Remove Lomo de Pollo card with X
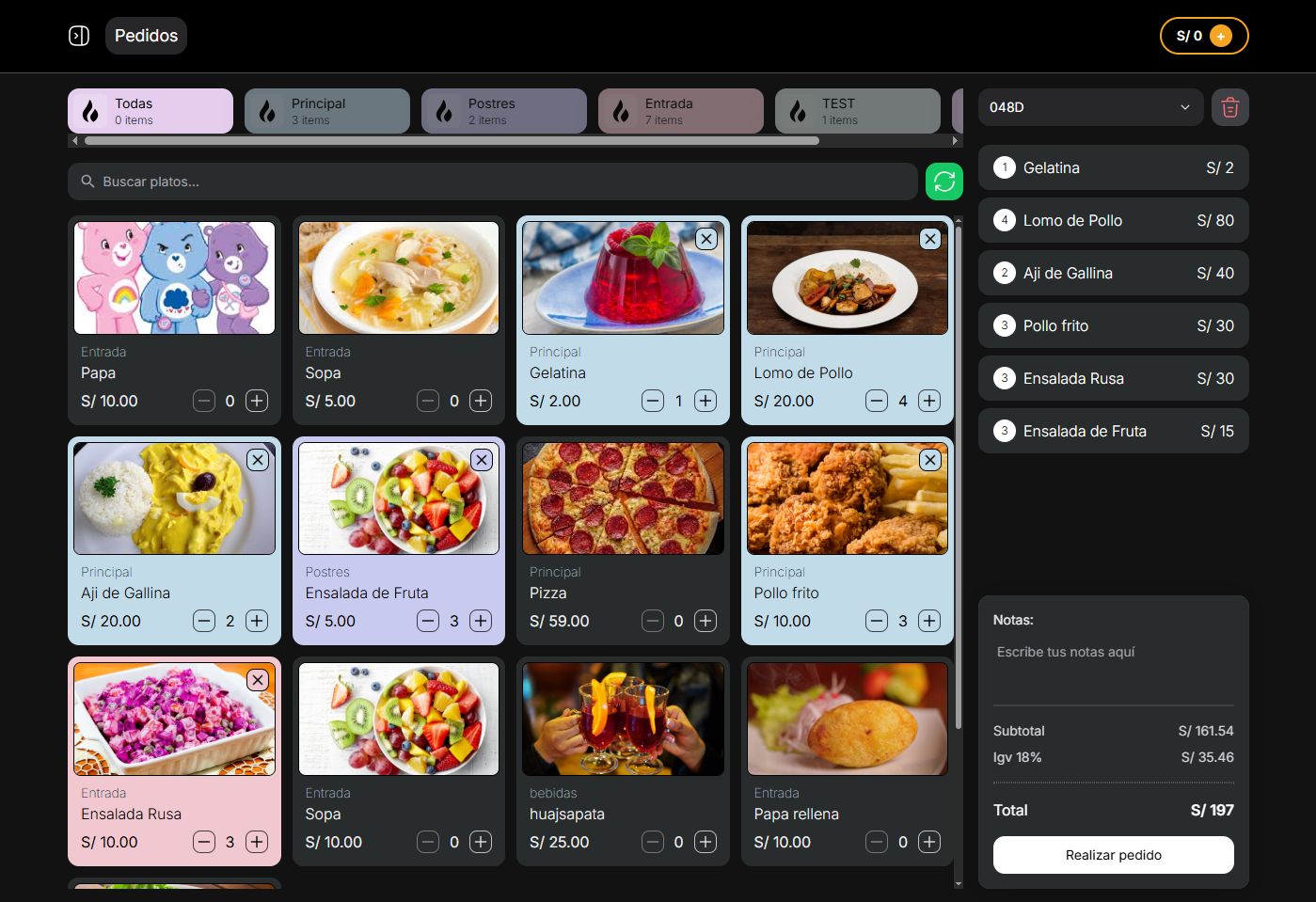The width and height of the screenshot is (1316, 902). [x=930, y=239]
